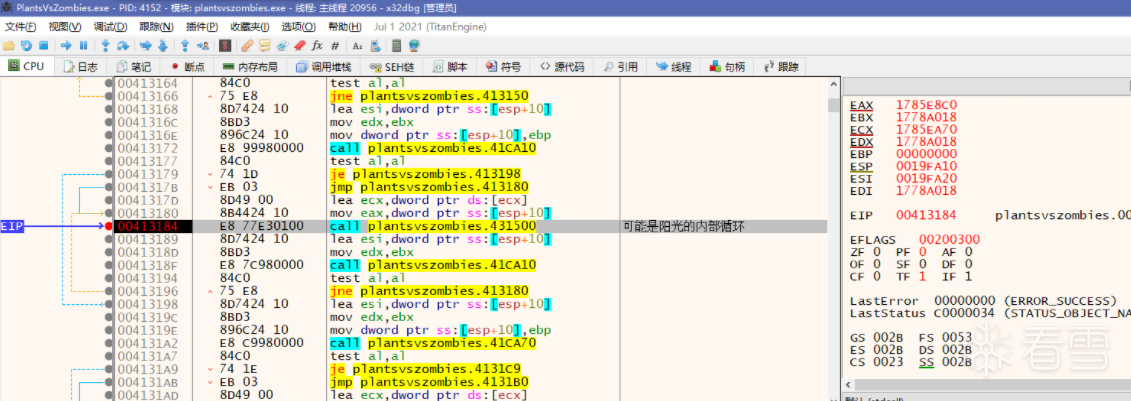Open the Scylla plugin icon
The width and height of the screenshot is (1131, 401).
click(x=225, y=45)
